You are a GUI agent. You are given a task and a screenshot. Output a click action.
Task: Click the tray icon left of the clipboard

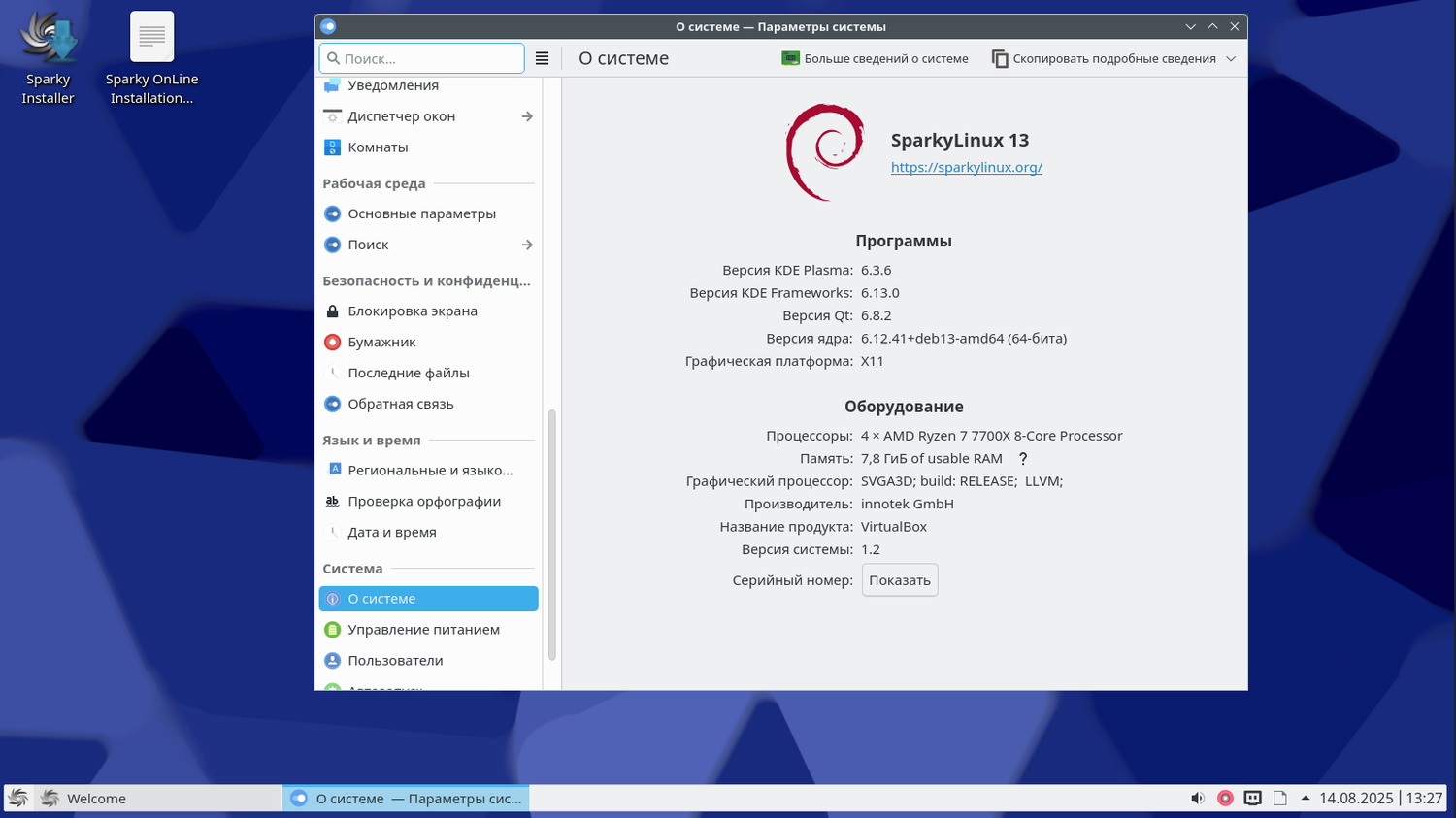pos(1252,799)
